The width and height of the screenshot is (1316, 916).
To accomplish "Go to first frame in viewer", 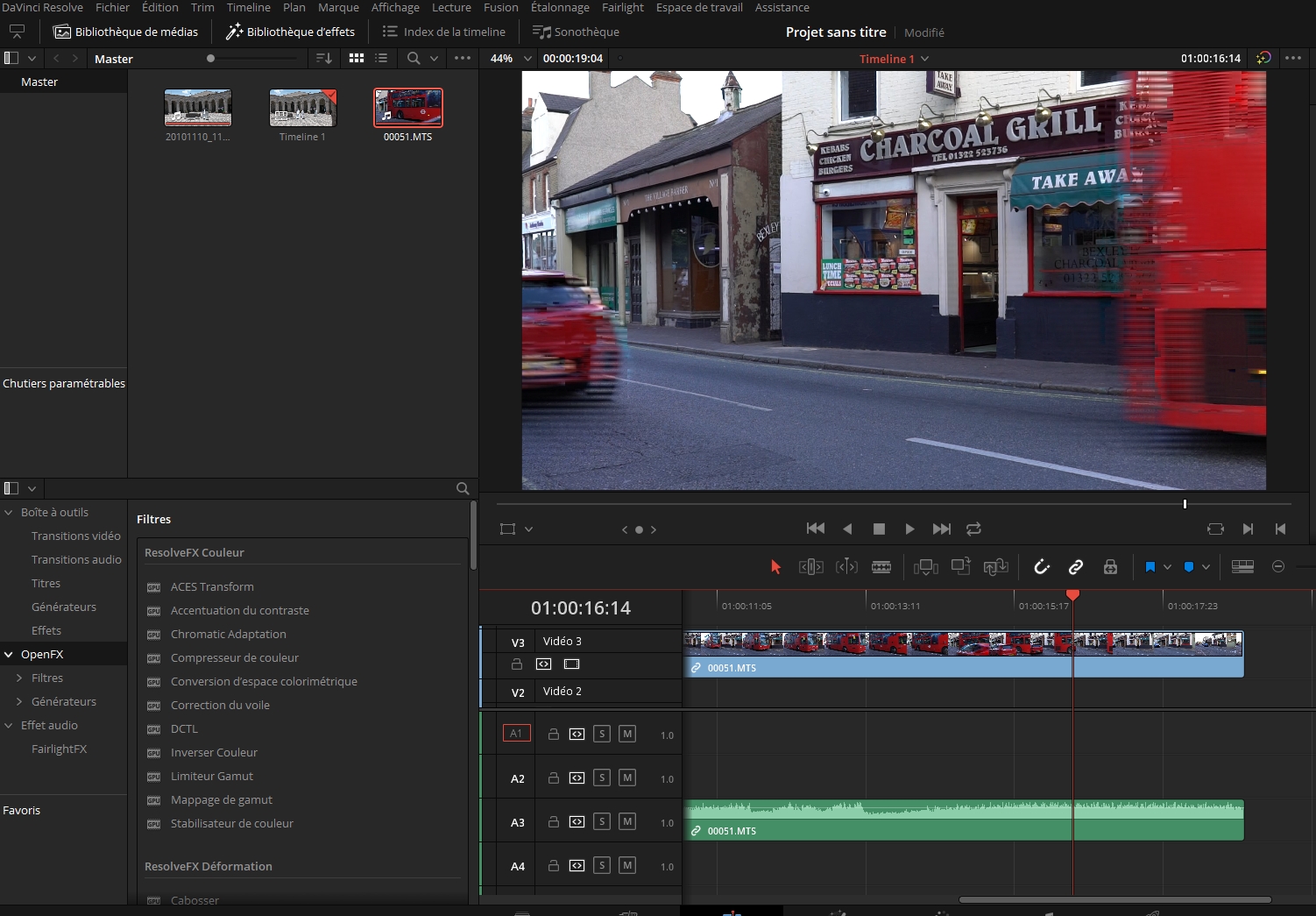I will pos(816,529).
